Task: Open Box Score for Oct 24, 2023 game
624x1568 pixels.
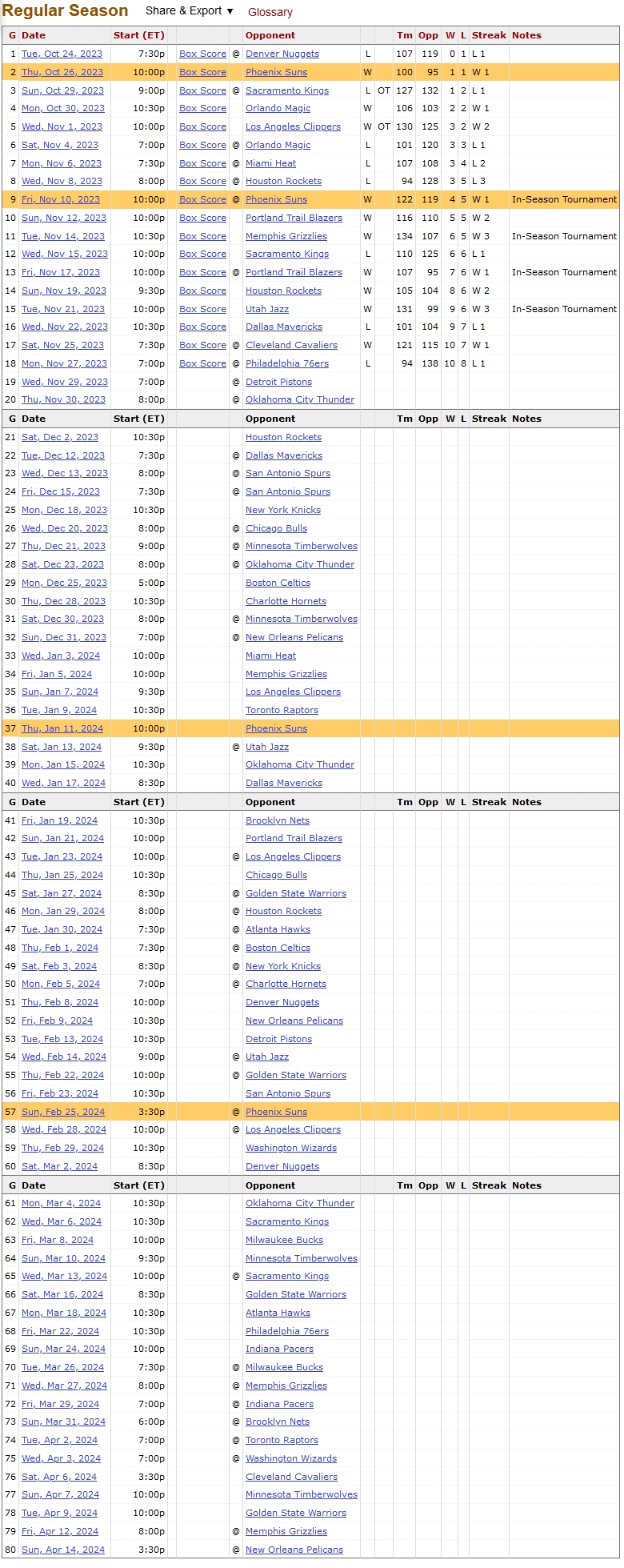Action: click(x=202, y=54)
